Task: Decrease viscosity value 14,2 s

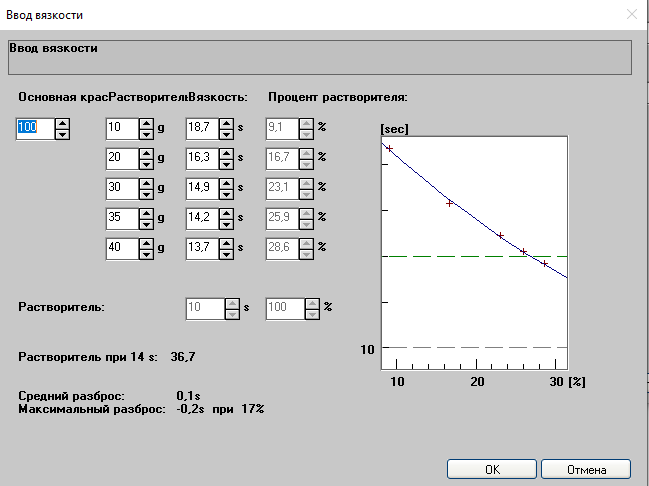Action: click(x=226, y=224)
